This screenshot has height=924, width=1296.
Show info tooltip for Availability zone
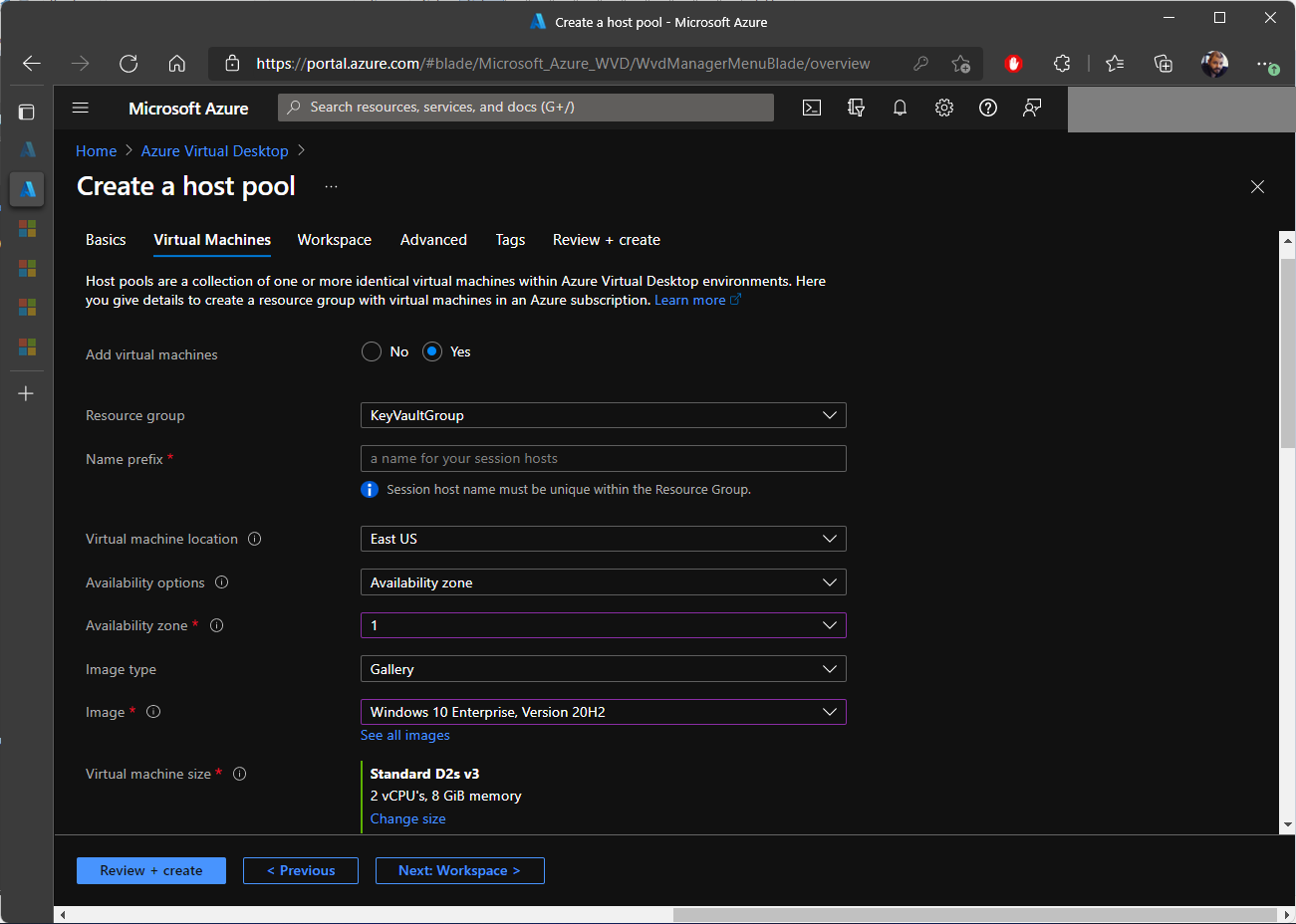click(x=217, y=625)
